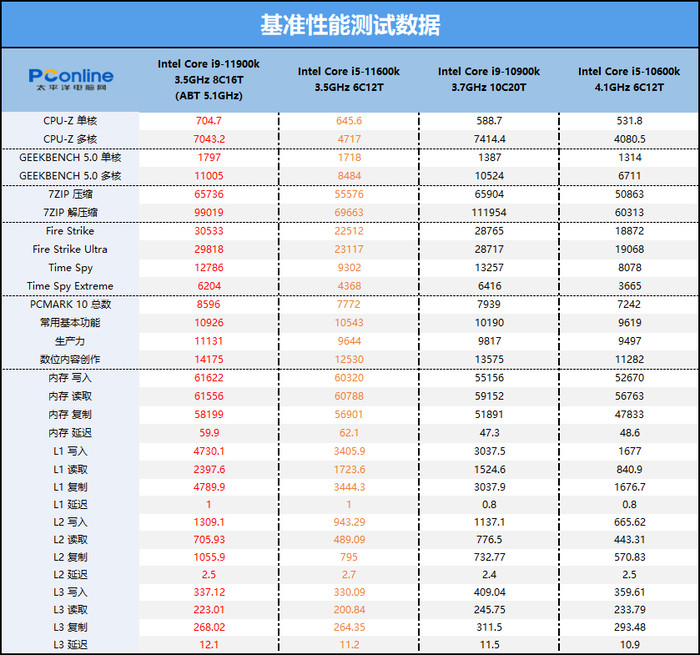Click the red 704.7 CPU-Z score cell

click(208, 120)
